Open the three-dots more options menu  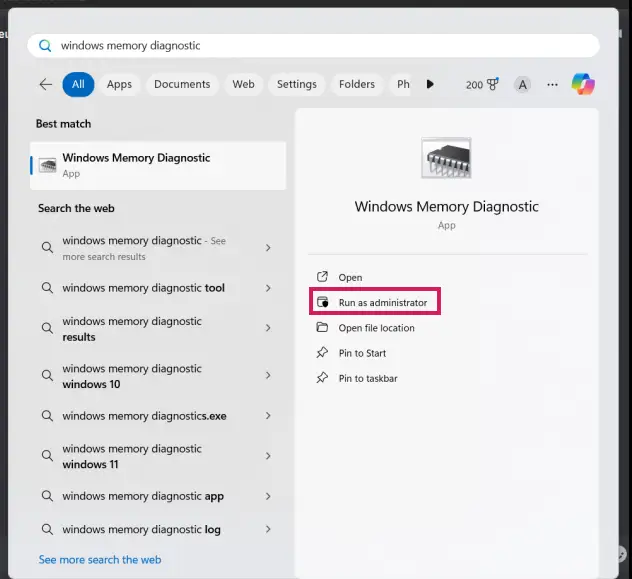[552, 85]
